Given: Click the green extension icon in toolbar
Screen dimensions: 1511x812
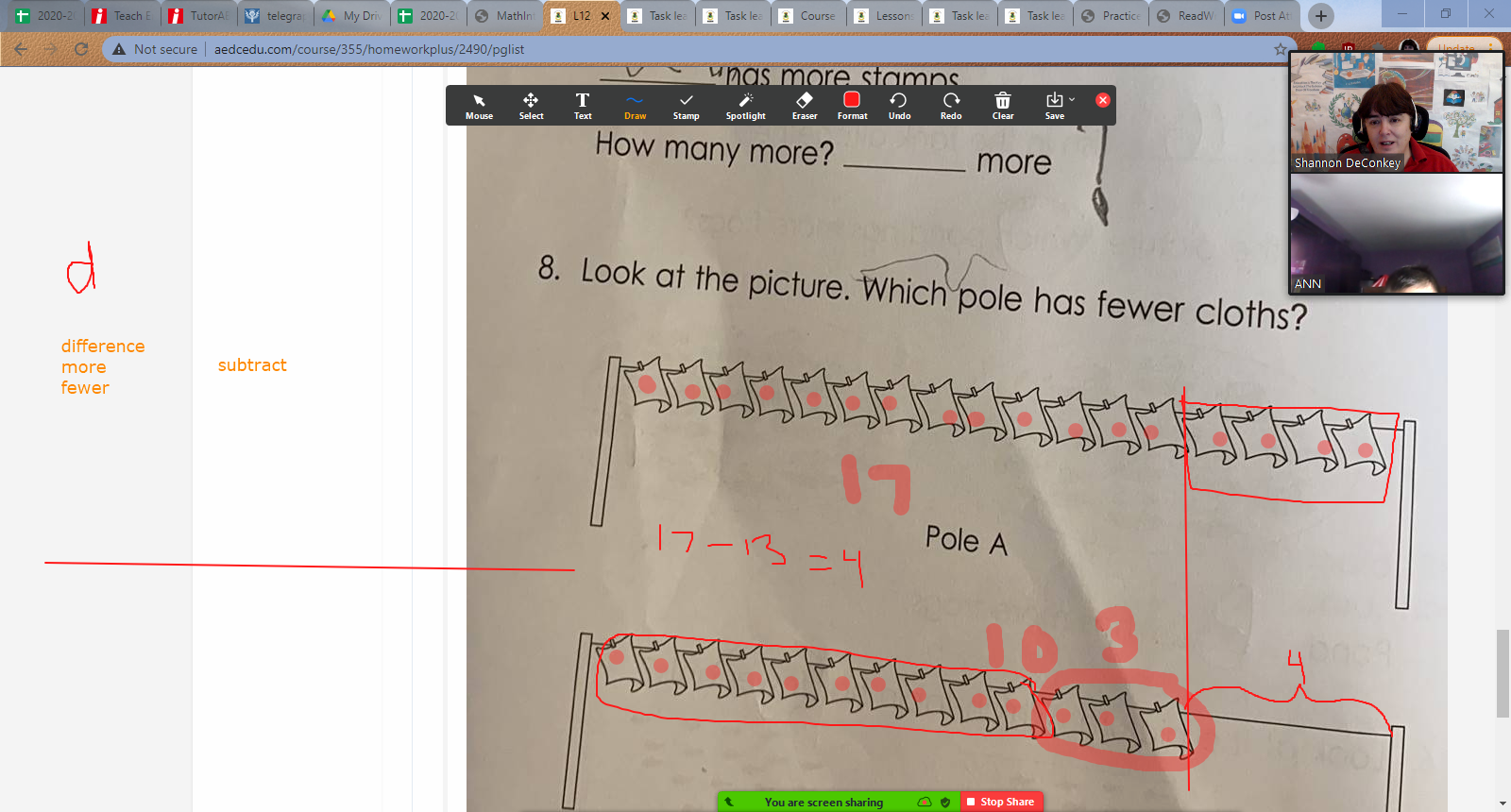Looking at the screenshot, I should [x=1318, y=47].
